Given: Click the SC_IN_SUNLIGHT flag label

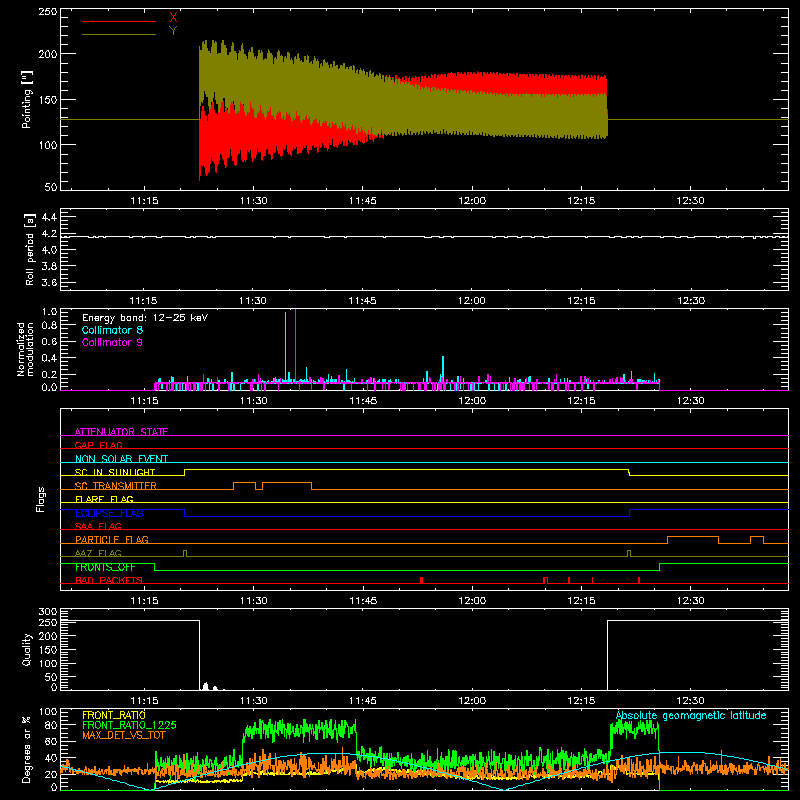Looking at the screenshot, I should (x=115, y=472).
